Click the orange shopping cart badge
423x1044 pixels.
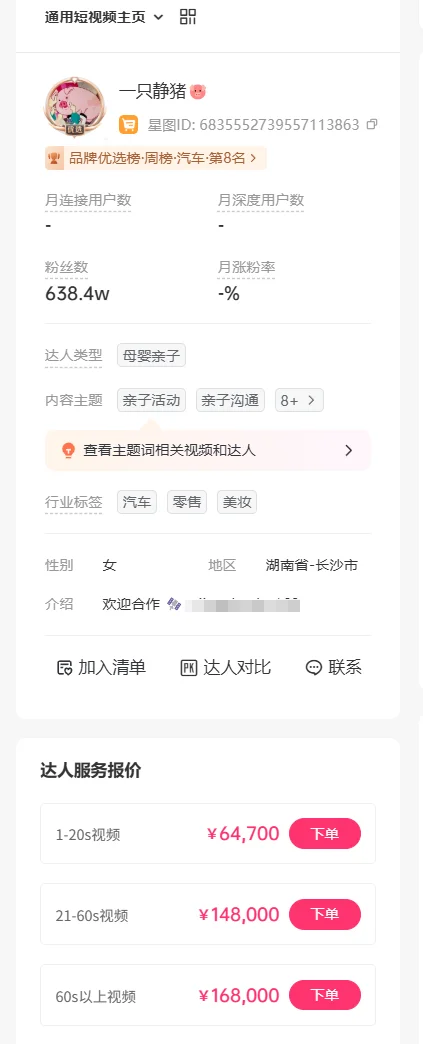[x=129, y=125]
